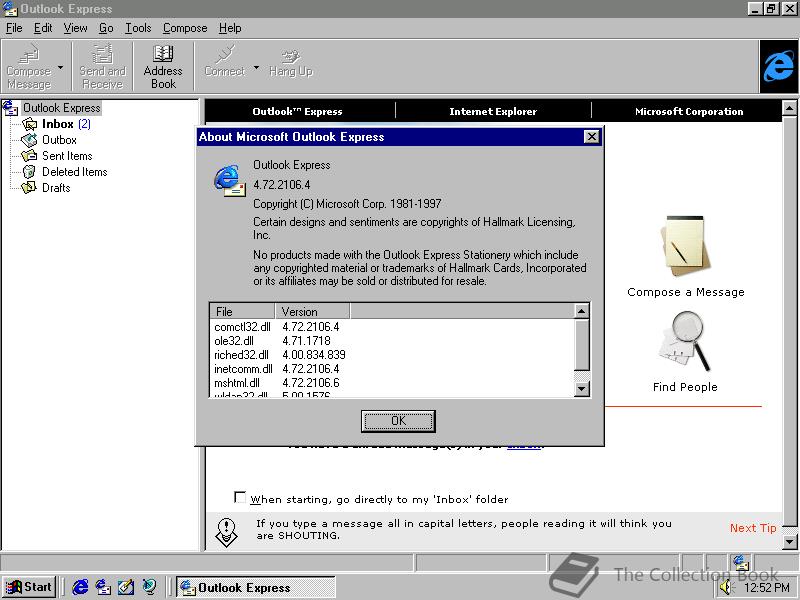Click the 12:52 PM taskbar clock

766,588
